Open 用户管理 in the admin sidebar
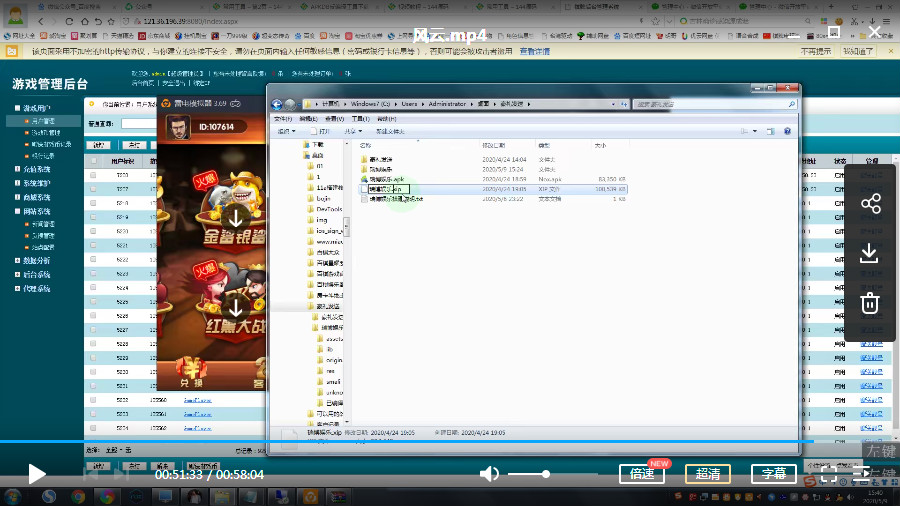 point(43,121)
